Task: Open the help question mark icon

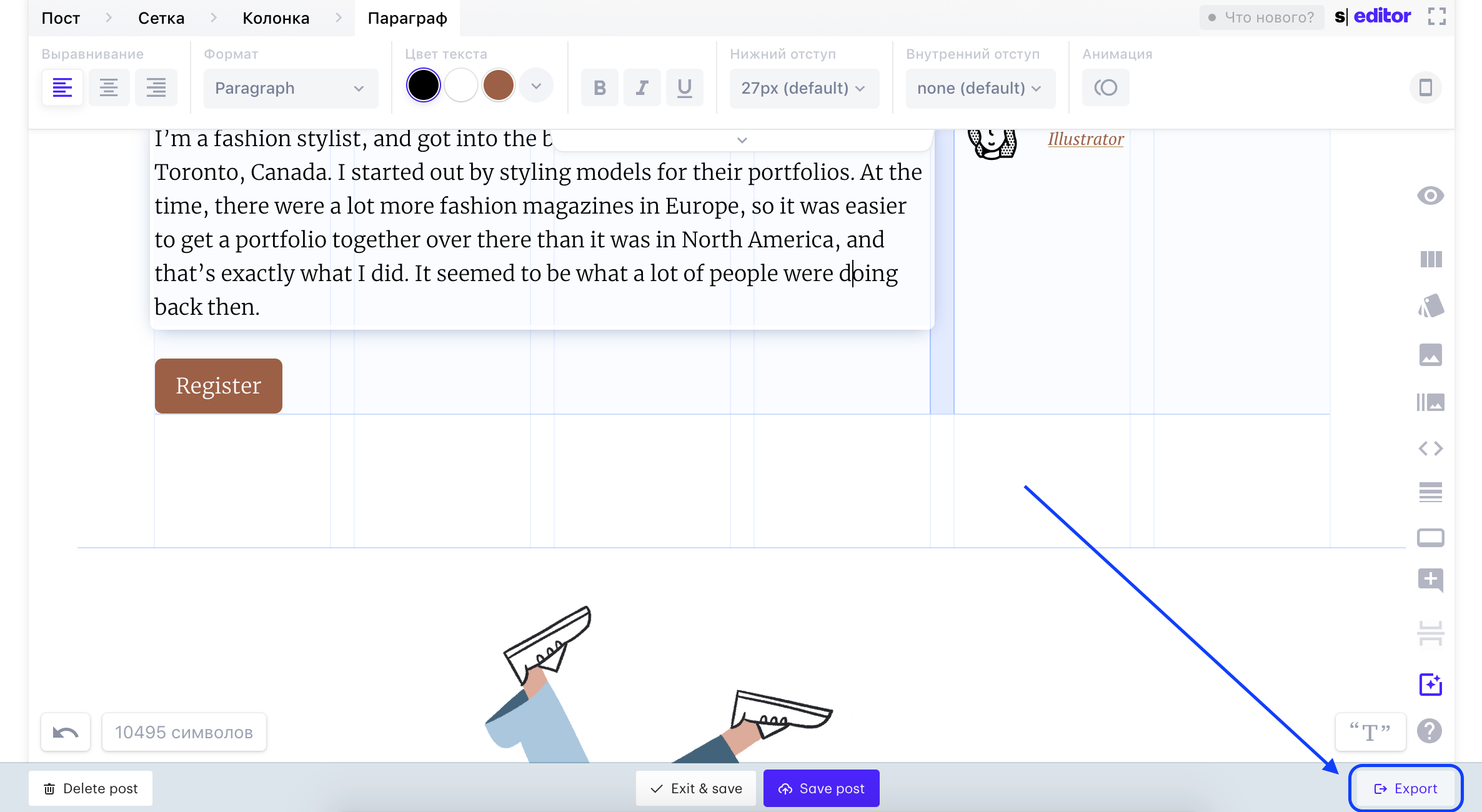Action: pyautogui.click(x=1431, y=731)
